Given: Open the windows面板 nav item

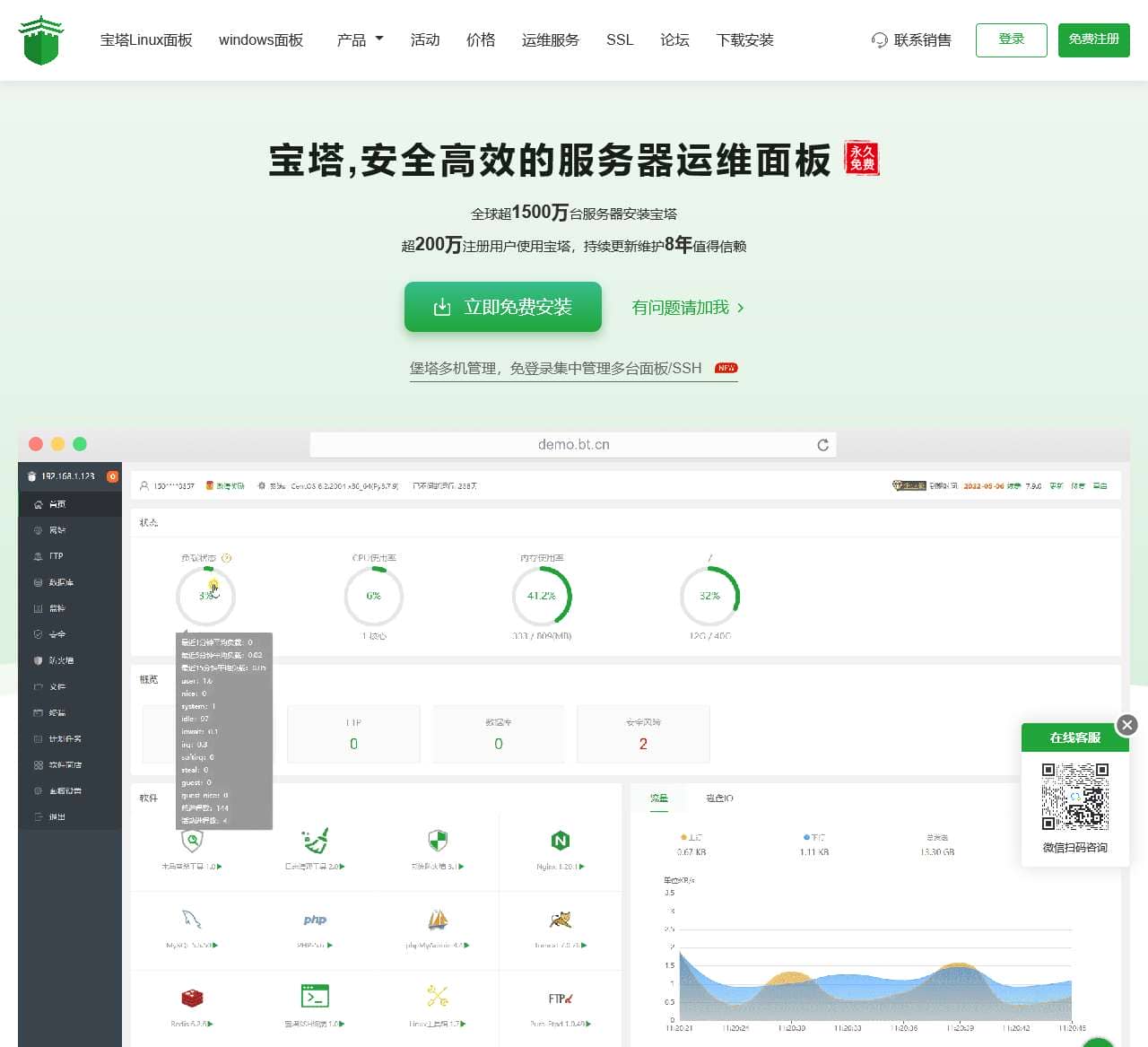Looking at the screenshot, I should (x=261, y=39).
